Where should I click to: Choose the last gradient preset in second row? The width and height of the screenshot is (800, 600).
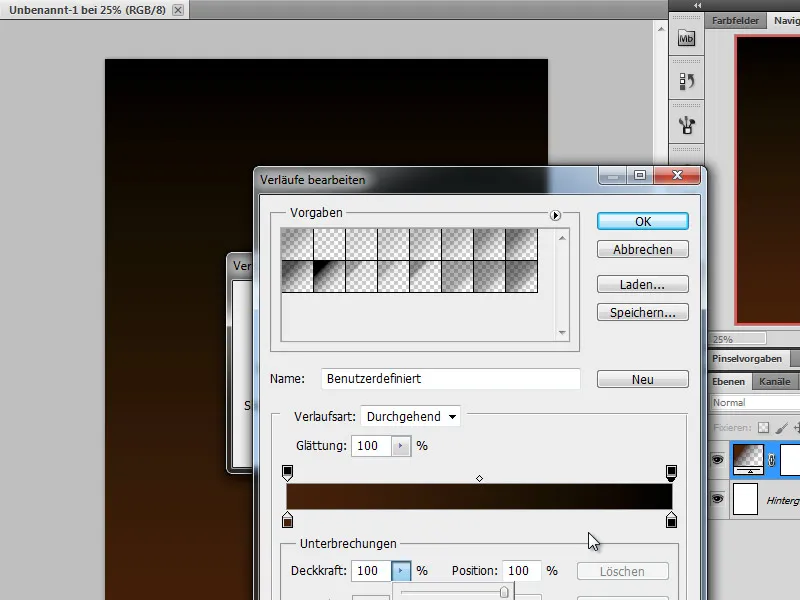(x=521, y=277)
